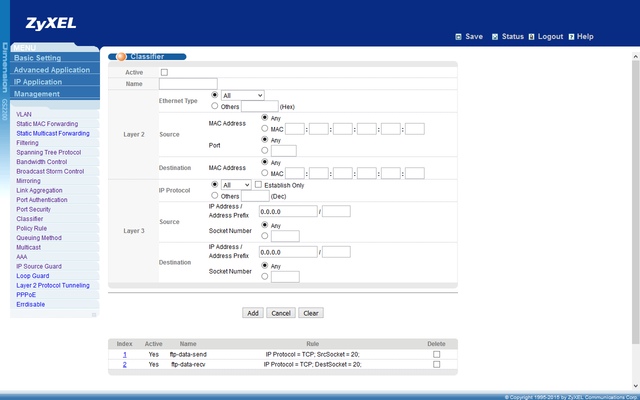Image resolution: width=640 pixels, height=400 pixels.
Task: Open Layer 2 Protocol Tunneling page
Action: 53,285
